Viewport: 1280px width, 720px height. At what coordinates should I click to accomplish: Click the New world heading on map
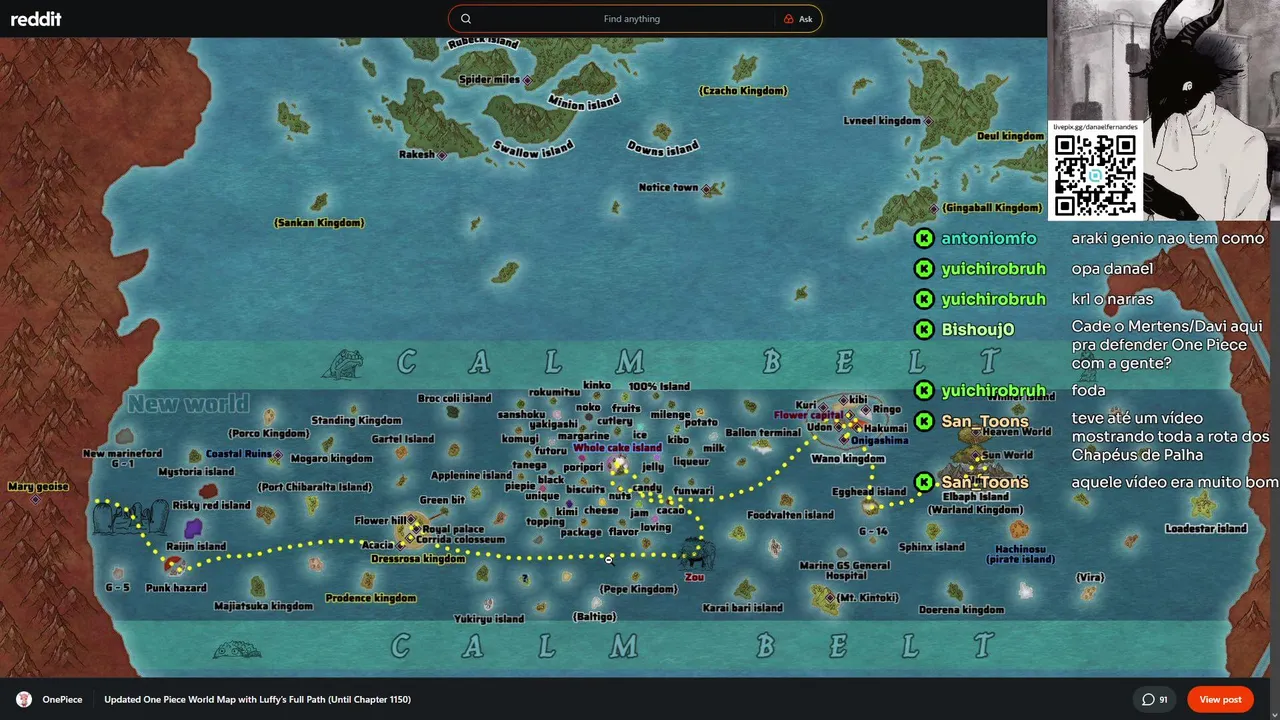coord(188,404)
